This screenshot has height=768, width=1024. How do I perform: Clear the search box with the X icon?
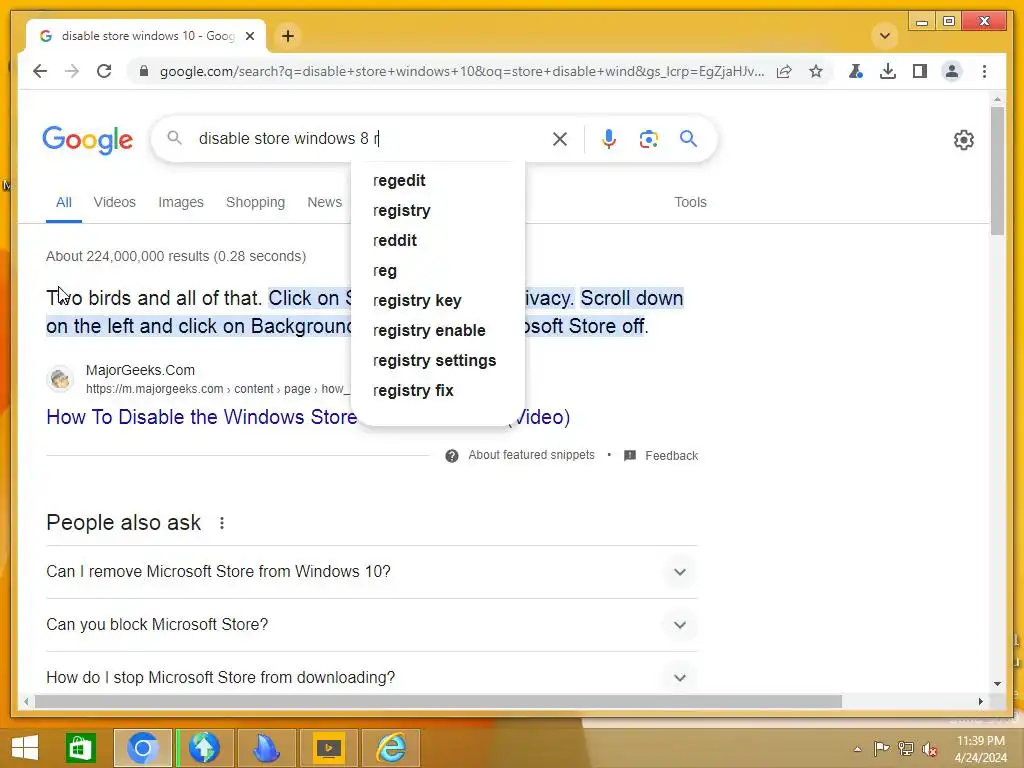(560, 138)
